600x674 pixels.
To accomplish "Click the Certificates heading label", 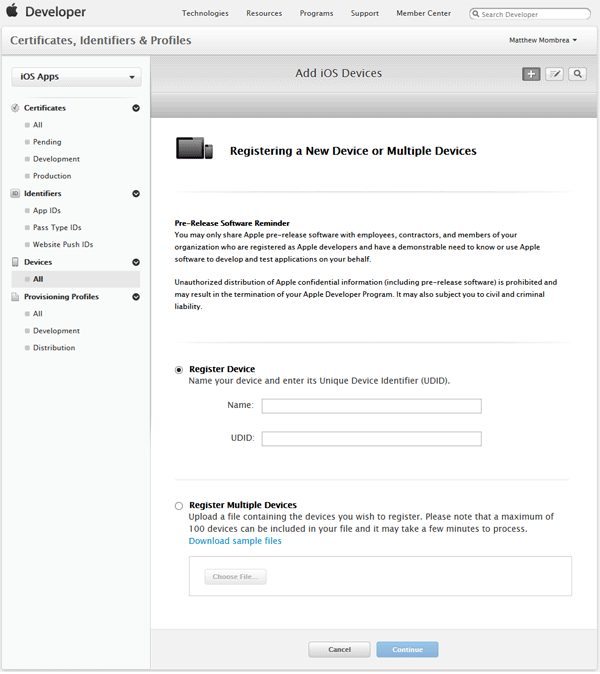I will click(x=45, y=108).
